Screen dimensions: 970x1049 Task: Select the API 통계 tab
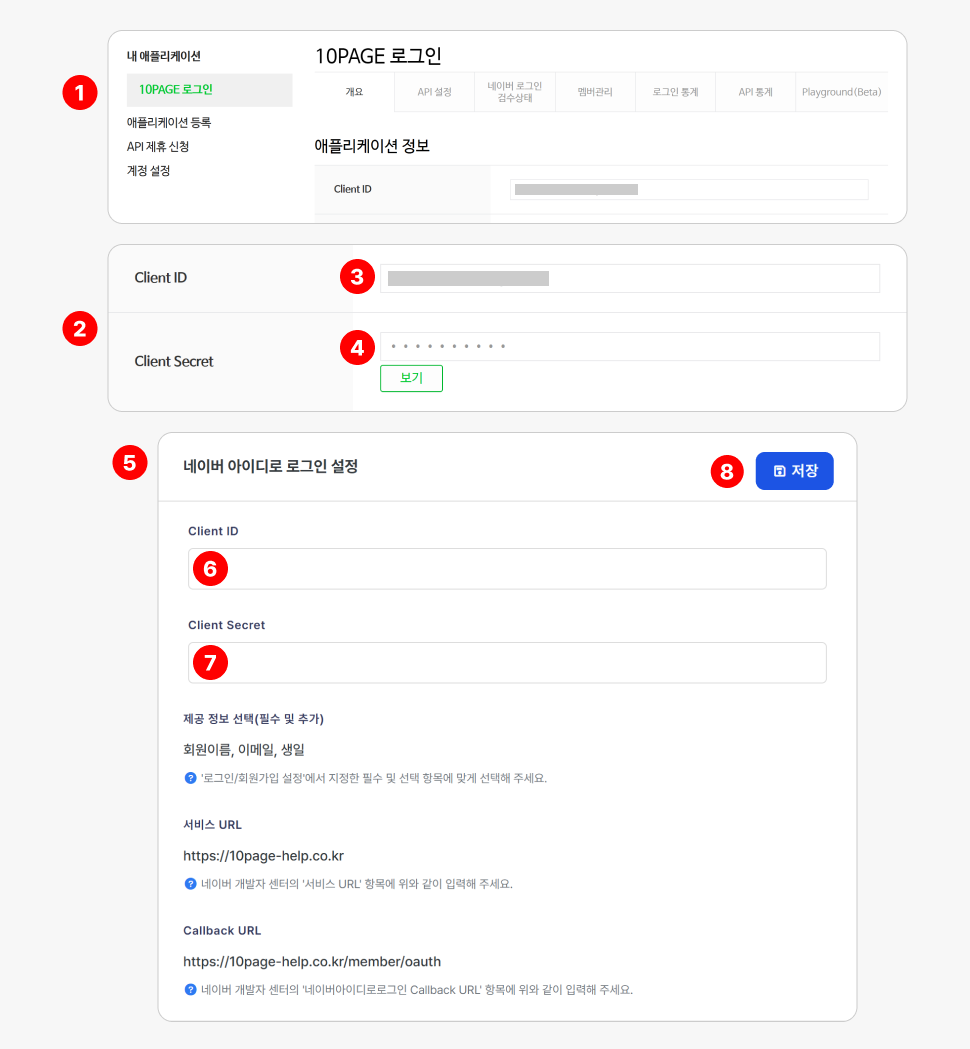click(755, 92)
